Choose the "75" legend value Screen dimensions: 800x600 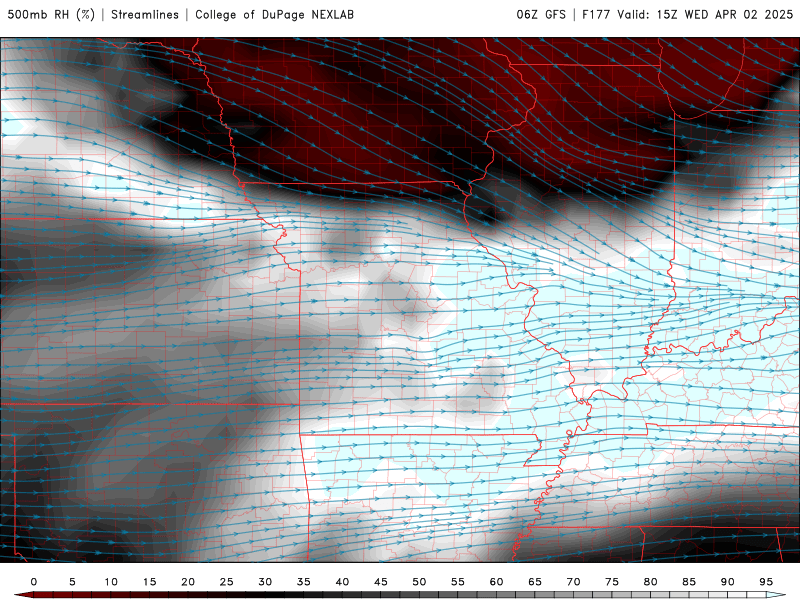pos(612,582)
